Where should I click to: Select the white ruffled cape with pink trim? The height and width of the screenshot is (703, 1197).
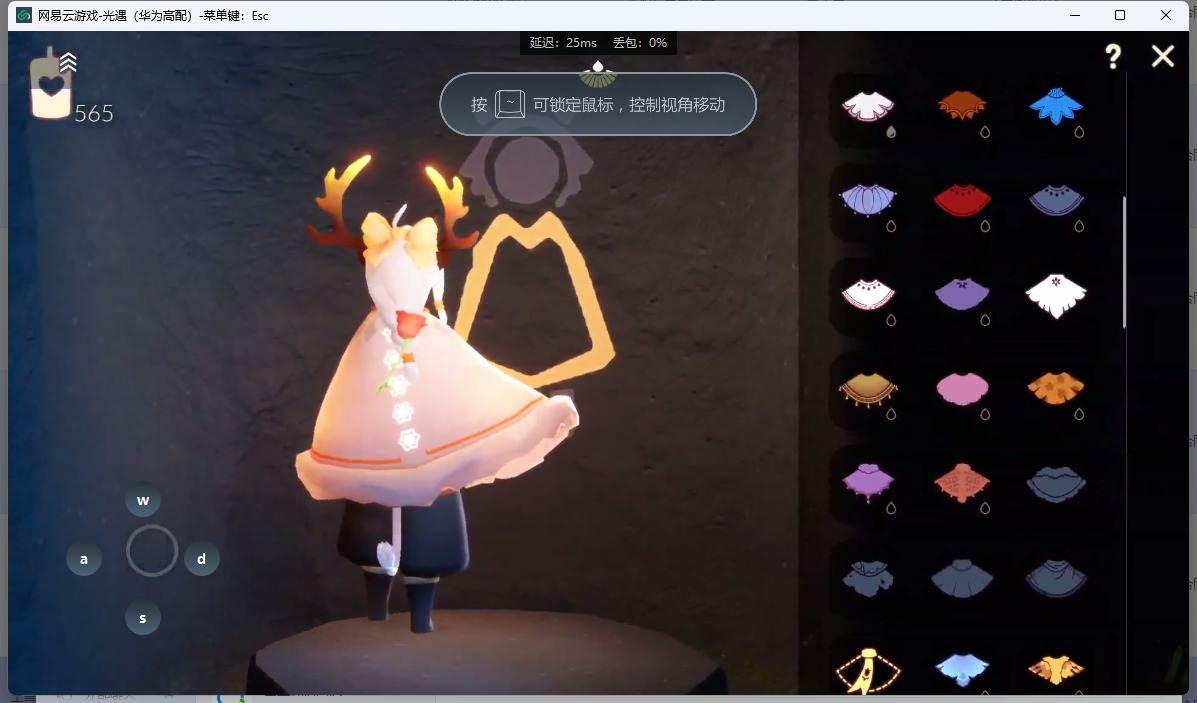[x=868, y=105]
